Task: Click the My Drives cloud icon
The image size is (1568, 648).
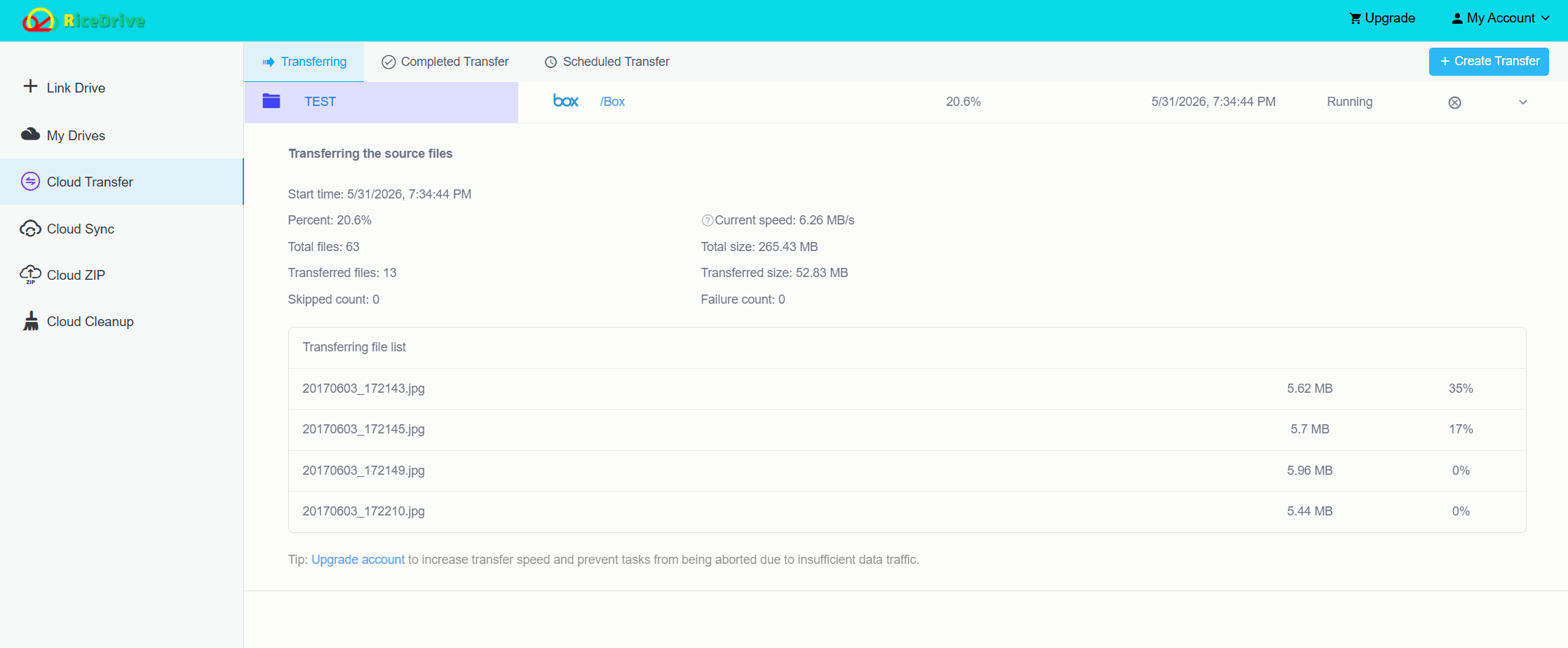Action: (30, 134)
